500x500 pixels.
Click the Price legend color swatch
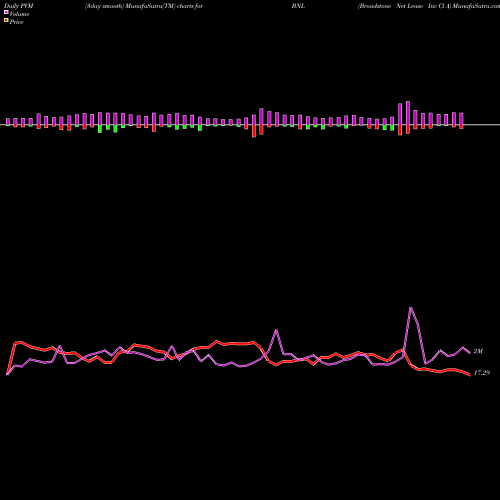tap(6, 21)
